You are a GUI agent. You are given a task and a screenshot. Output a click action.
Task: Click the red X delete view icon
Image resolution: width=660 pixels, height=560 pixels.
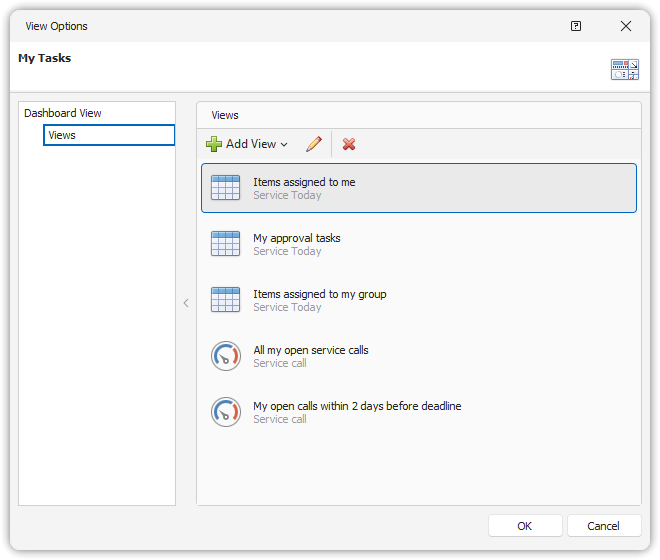pyautogui.click(x=349, y=144)
